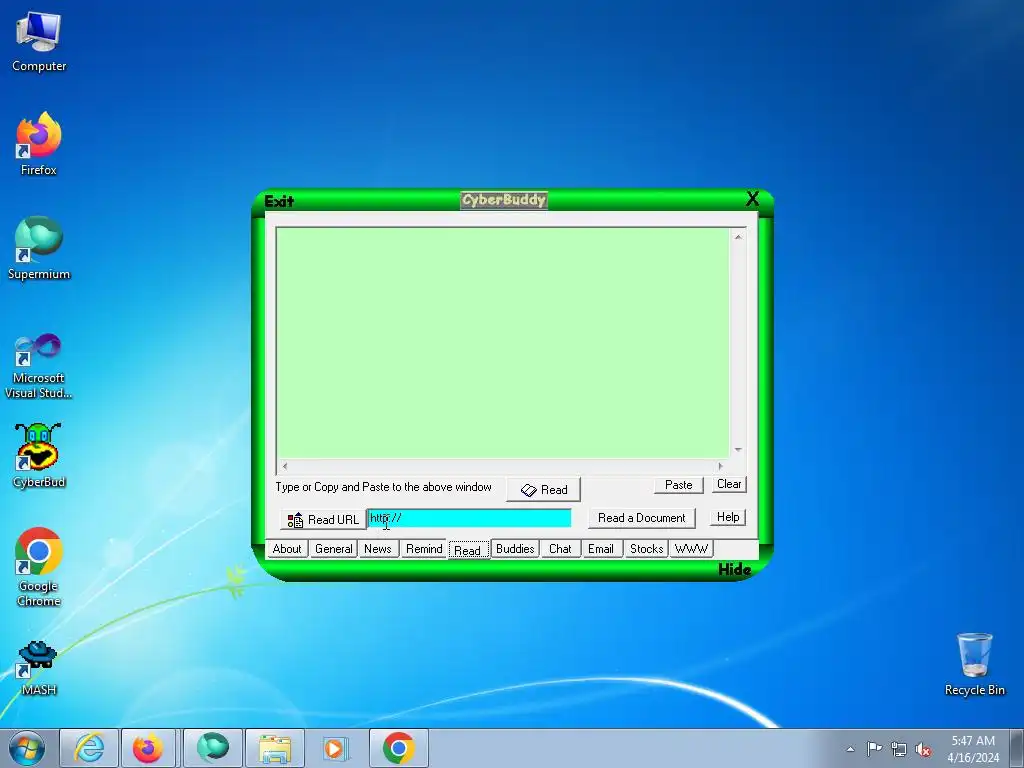
Task: Switch to the News tab
Action: pos(377,549)
